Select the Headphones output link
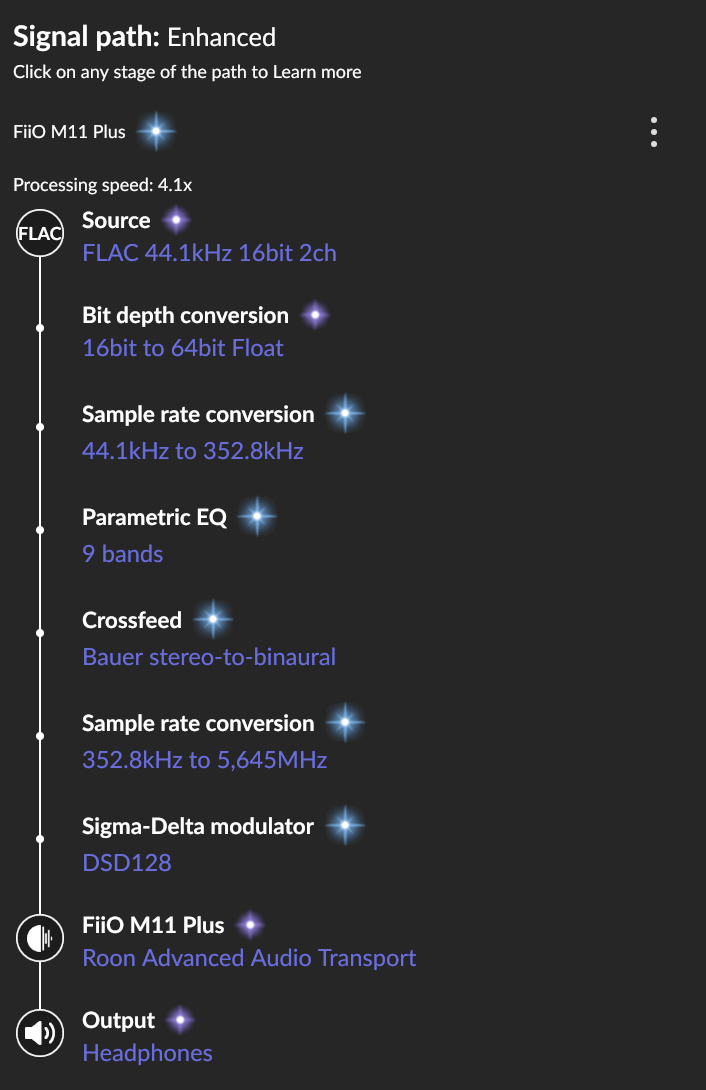 point(147,1053)
